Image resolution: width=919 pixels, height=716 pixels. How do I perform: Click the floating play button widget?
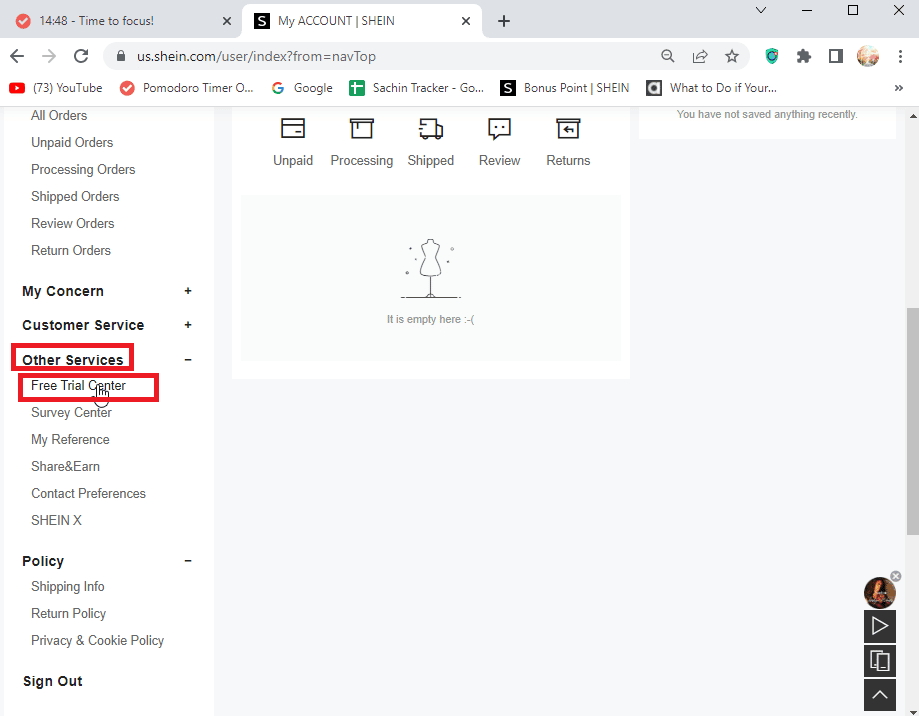(880, 626)
